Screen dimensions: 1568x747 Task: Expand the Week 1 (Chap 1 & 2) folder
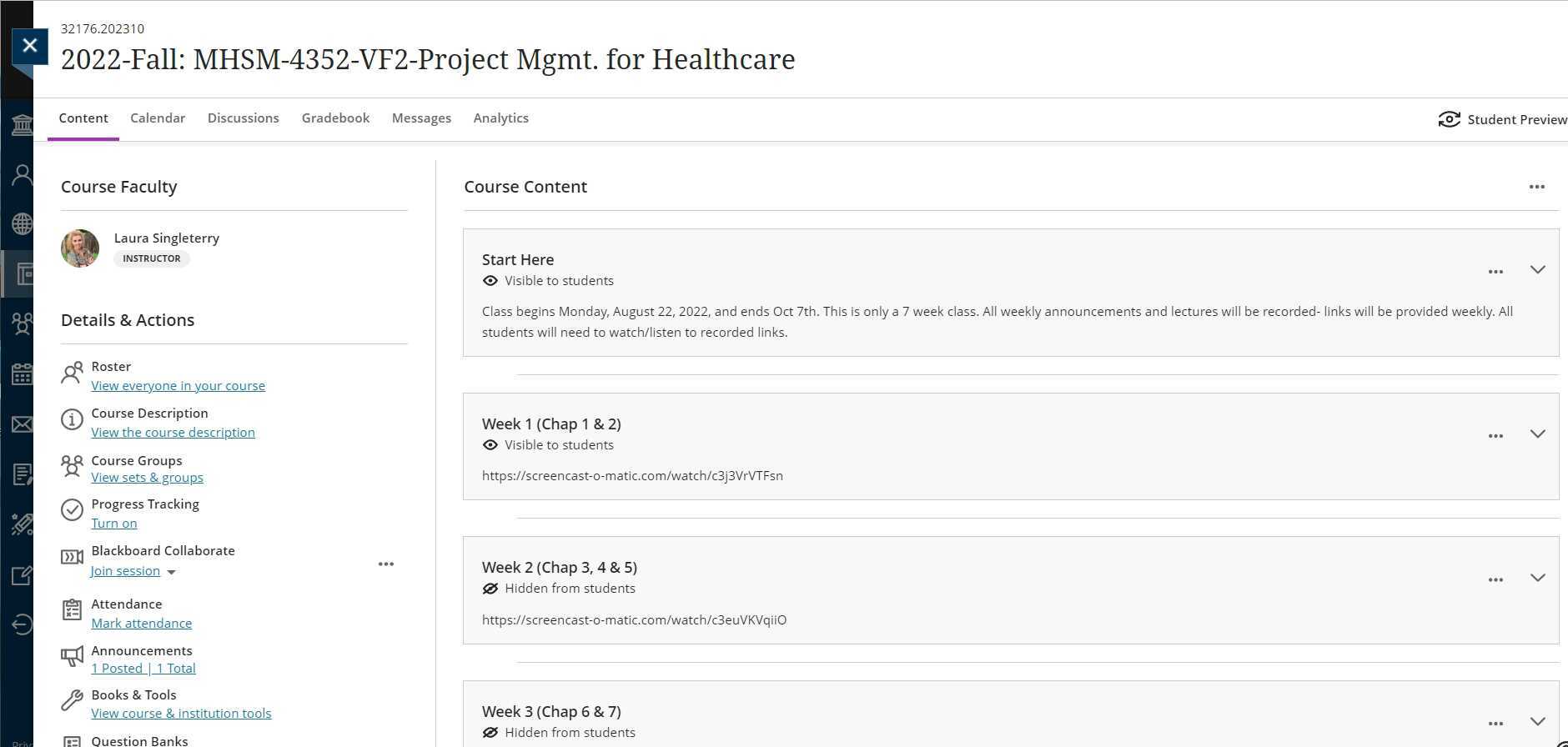pyautogui.click(x=1537, y=434)
